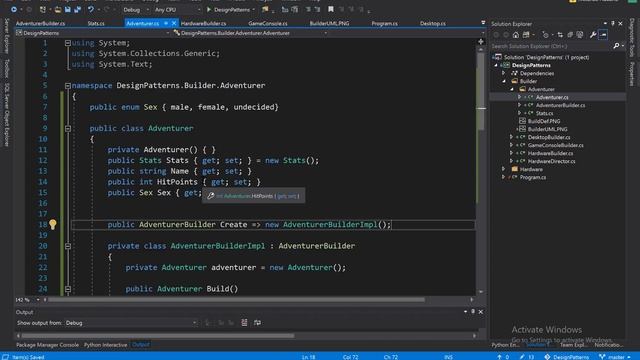
Task: Collapse the namespace block at line 5
Action: click(68, 86)
